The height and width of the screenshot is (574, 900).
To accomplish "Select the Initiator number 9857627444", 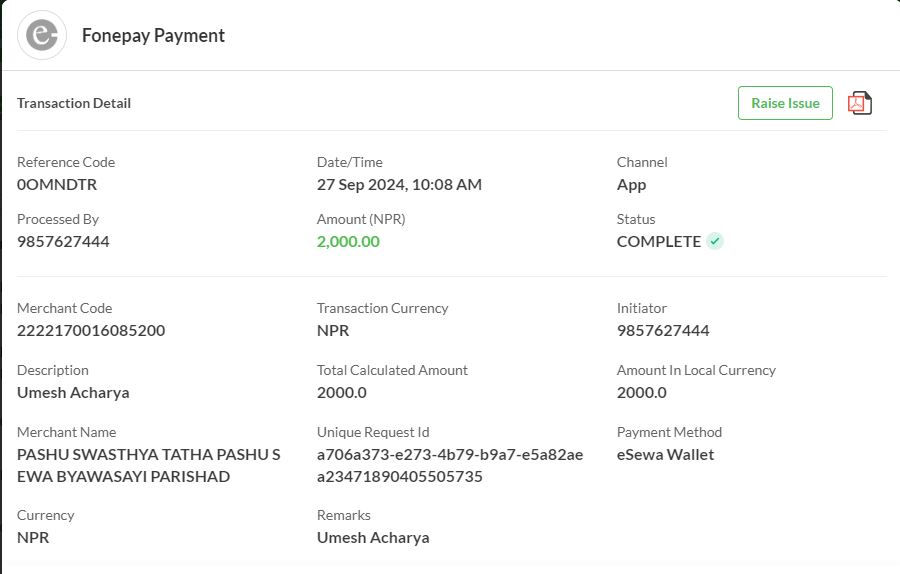I will (x=663, y=331).
